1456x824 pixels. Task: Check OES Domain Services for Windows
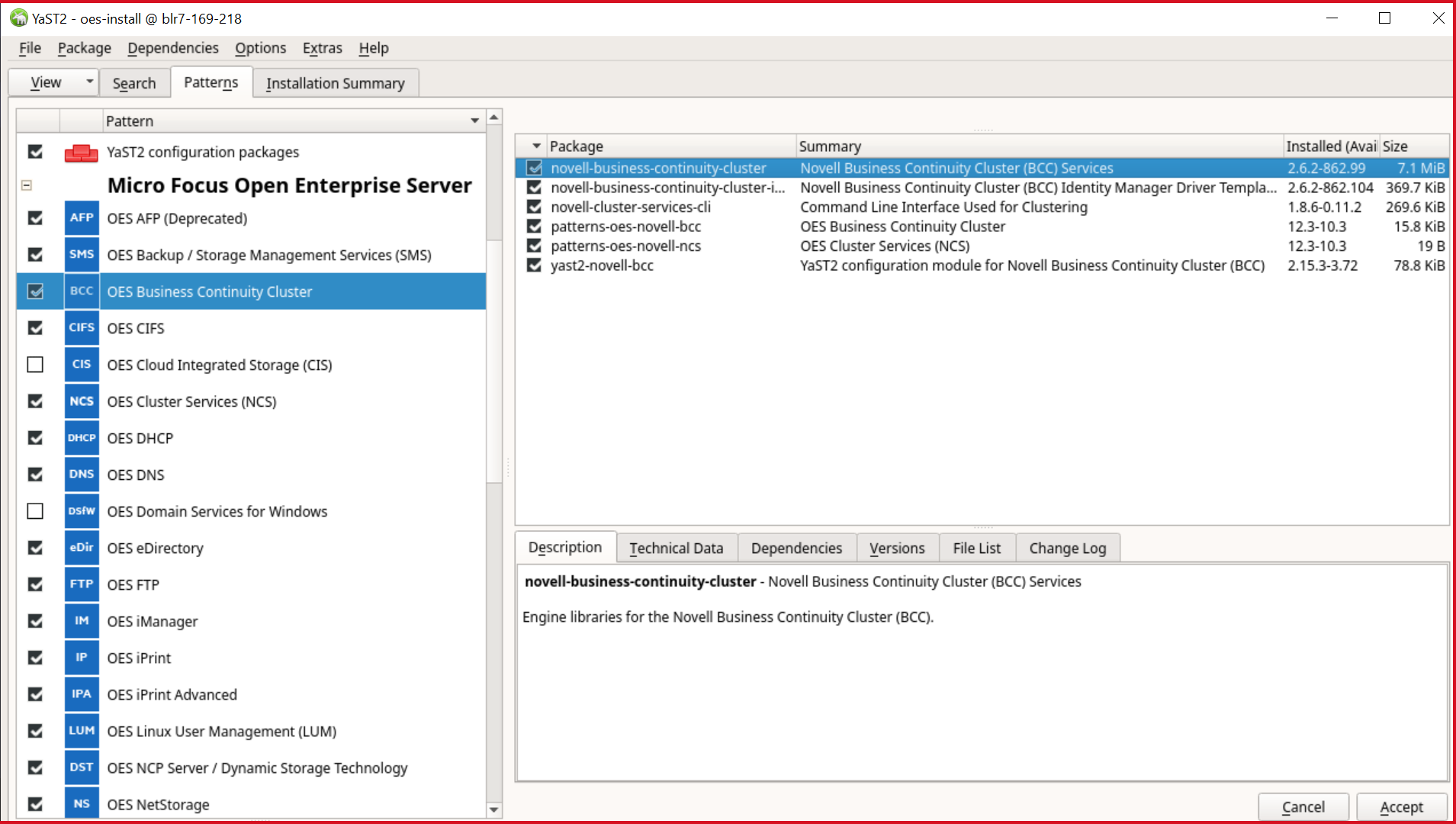coord(35,511)
